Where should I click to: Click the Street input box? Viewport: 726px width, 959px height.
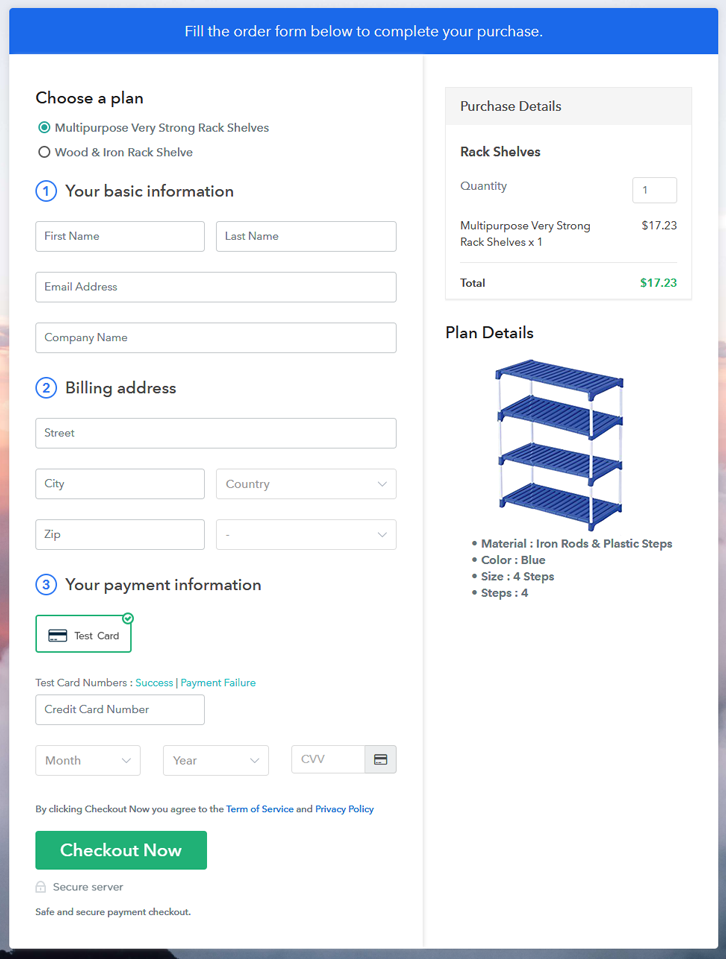coord(216,433)
